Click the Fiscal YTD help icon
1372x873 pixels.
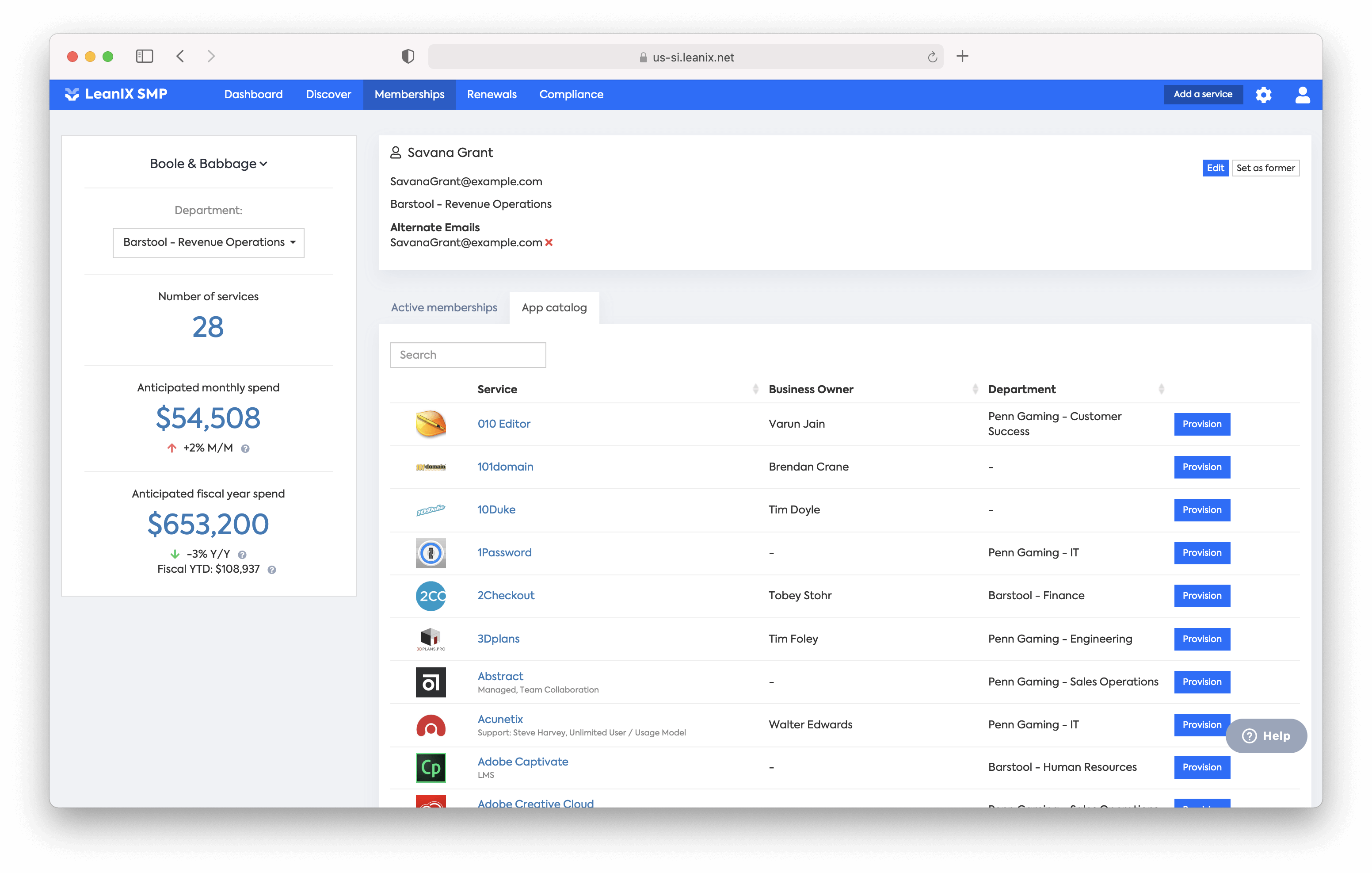pos(272,570)
